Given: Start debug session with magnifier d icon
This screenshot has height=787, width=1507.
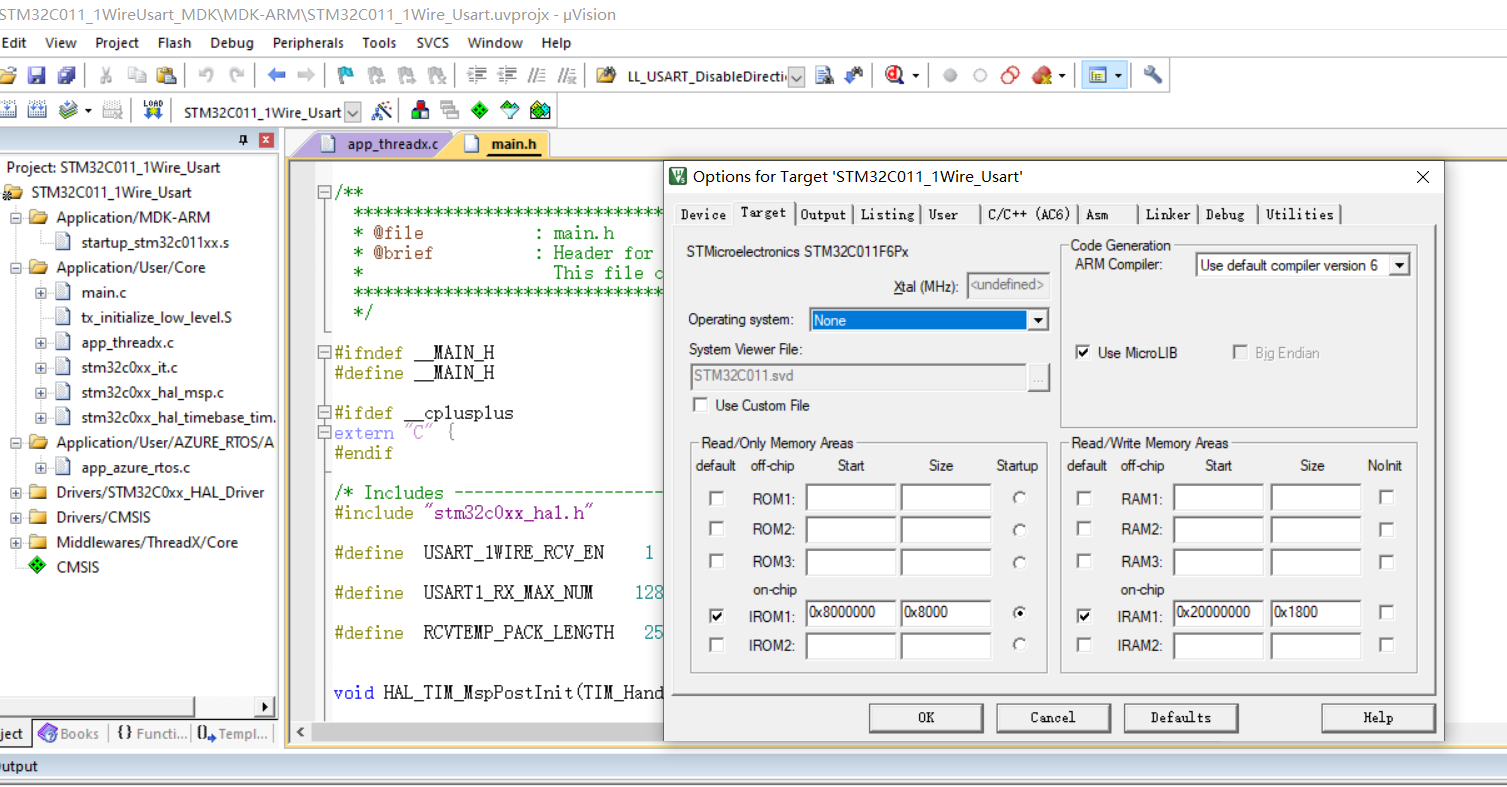Looking at the screenshot, I should tap(895, 75).
